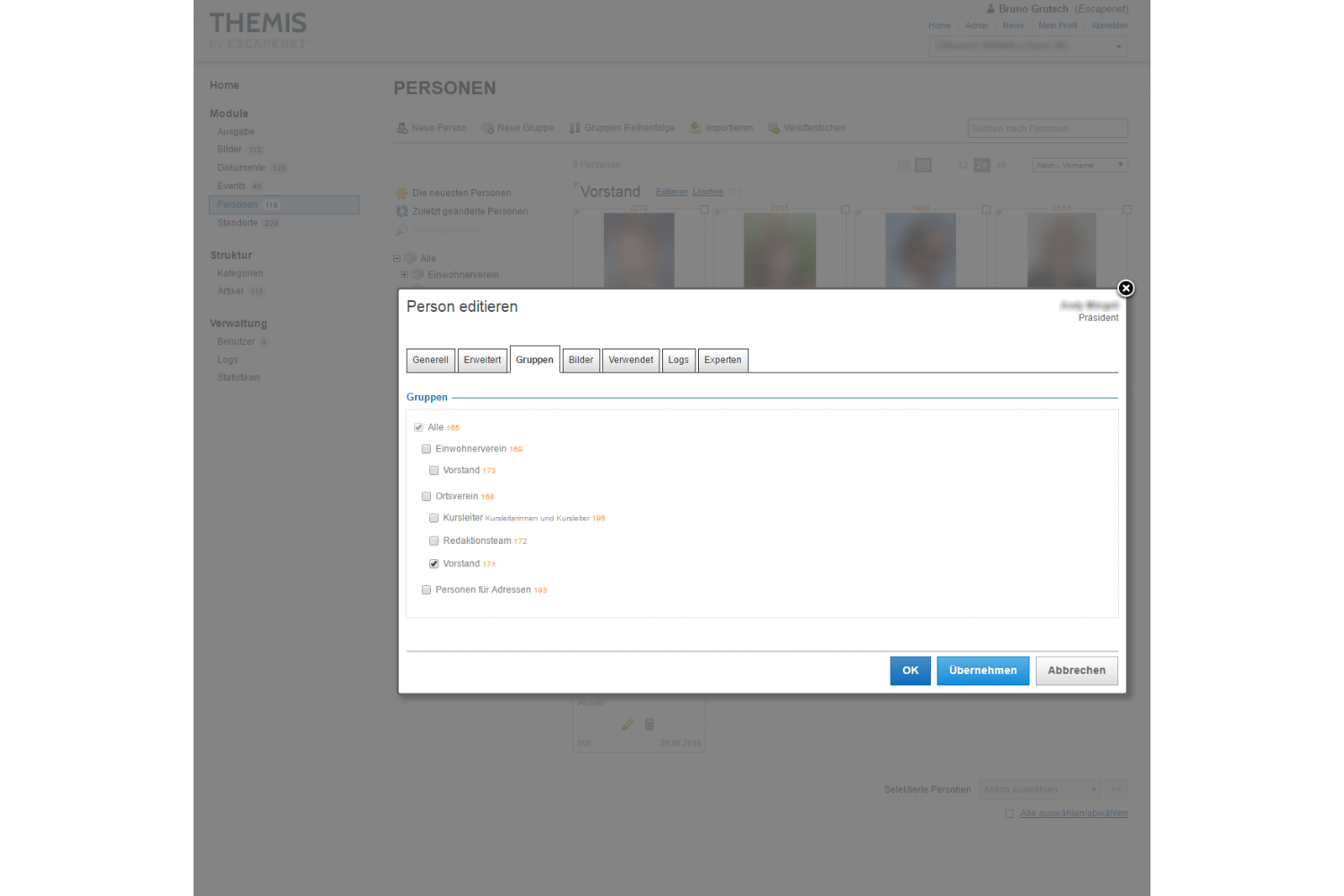Check the Einwohnerverein group checkbox
Screen dimensions: 1344x896
tap(426, 449)
